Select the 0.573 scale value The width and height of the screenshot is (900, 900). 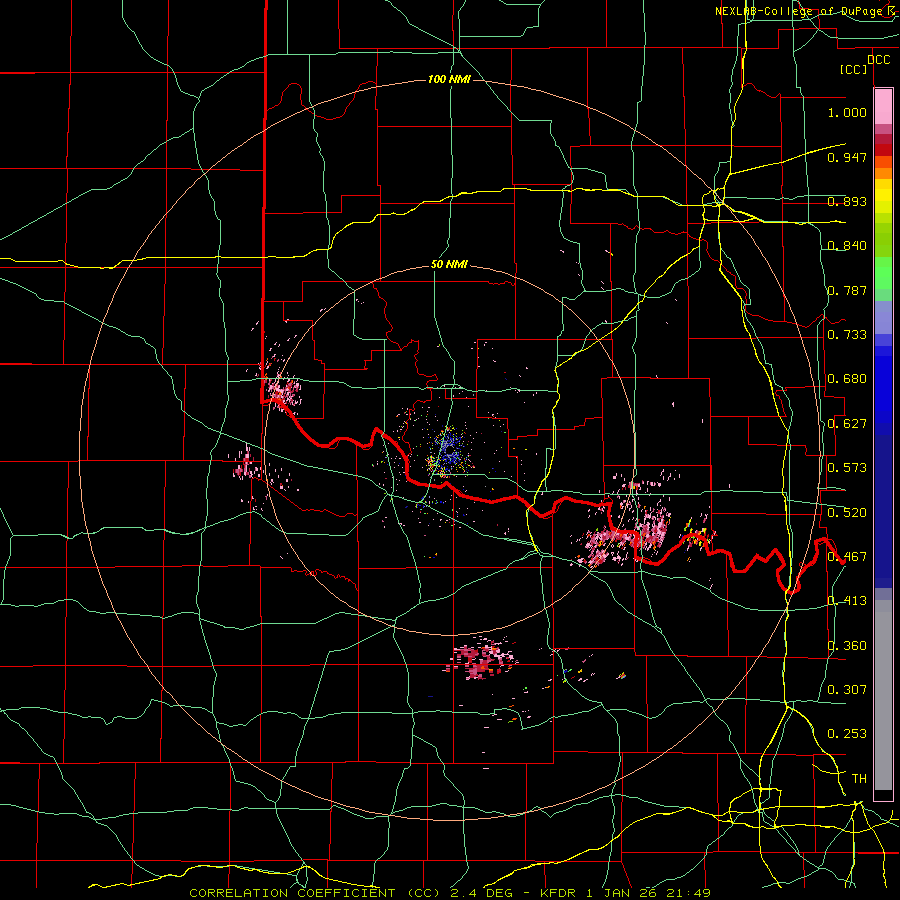847,468
